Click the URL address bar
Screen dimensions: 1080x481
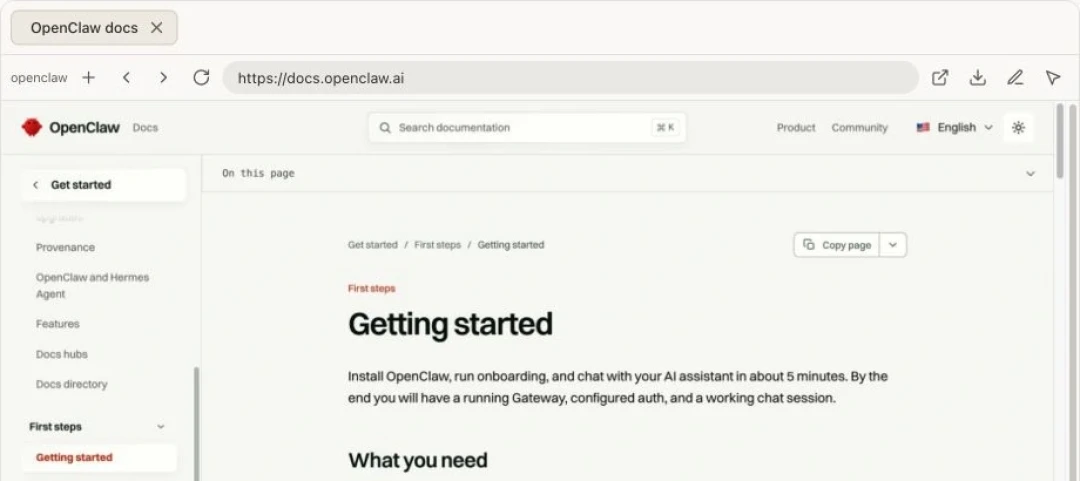point(570,78)
